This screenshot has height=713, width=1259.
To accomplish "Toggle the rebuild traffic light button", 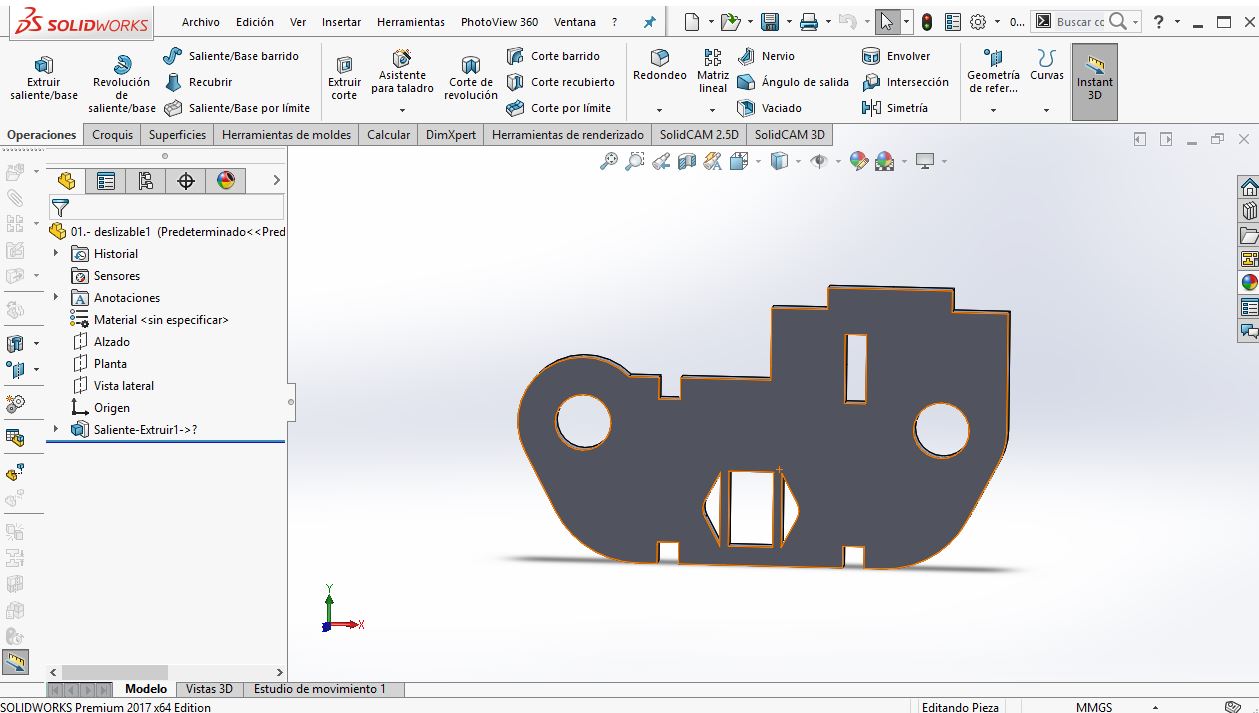I will (x=927, y=22).
